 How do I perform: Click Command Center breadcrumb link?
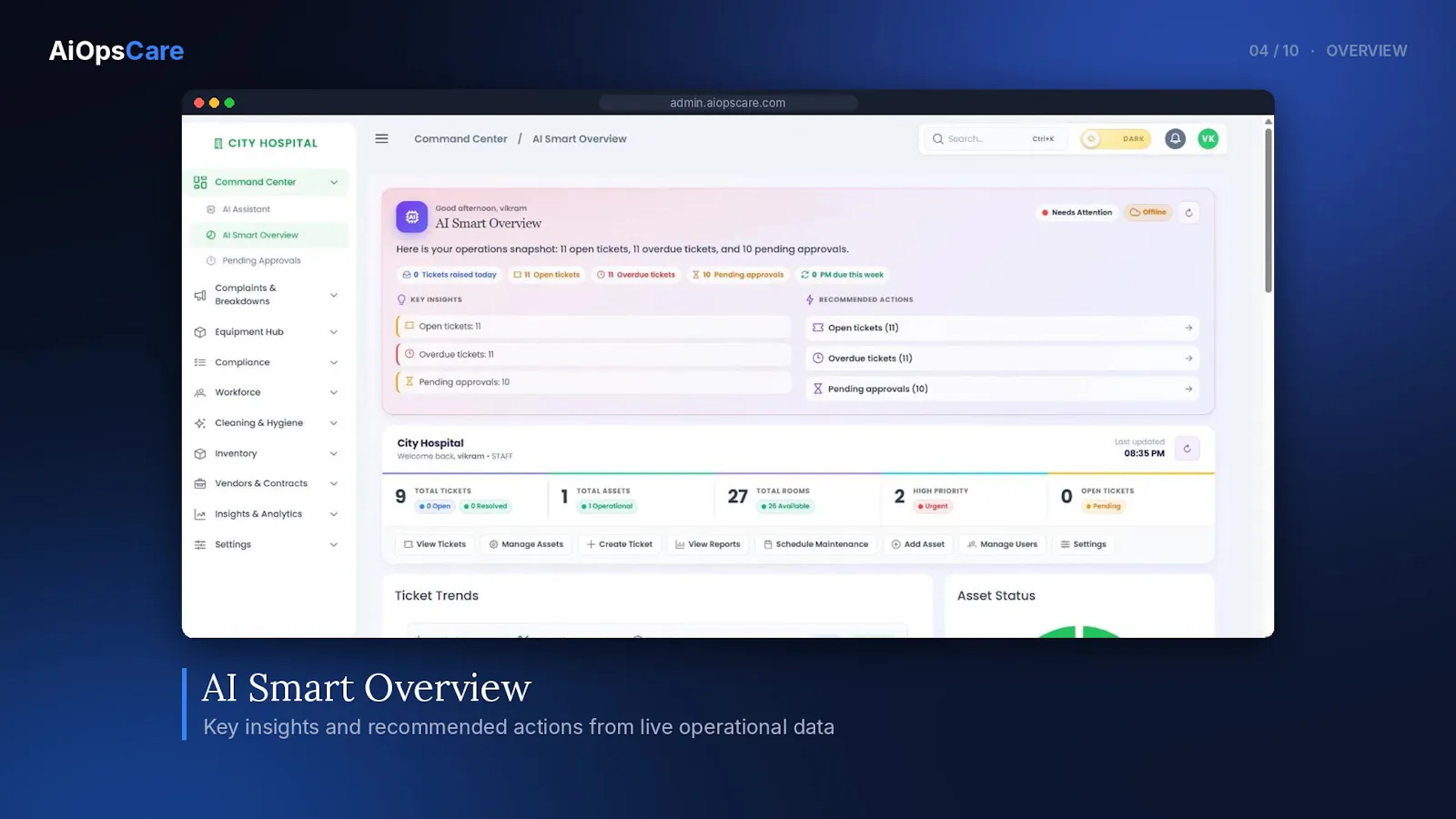(x=460, y=139)
